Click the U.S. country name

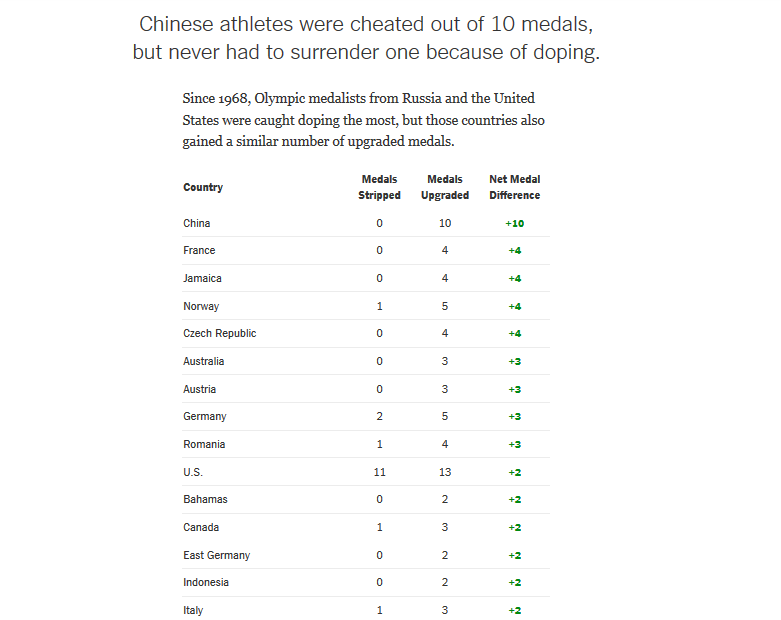click(193, 472)
